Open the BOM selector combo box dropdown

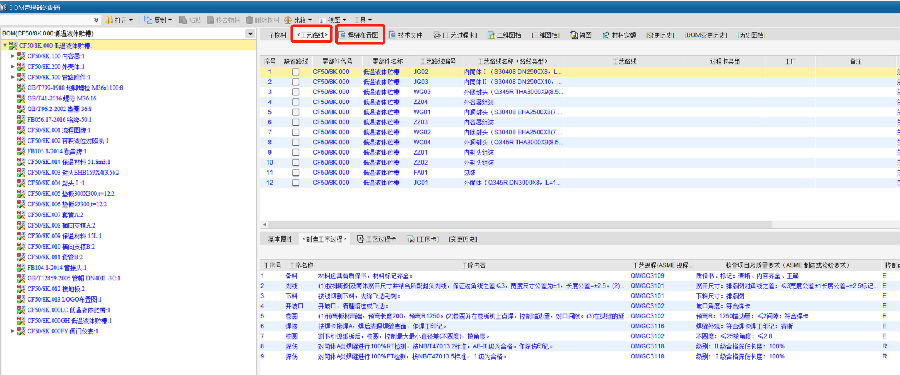pyautogui.click(x=250, y=34)
